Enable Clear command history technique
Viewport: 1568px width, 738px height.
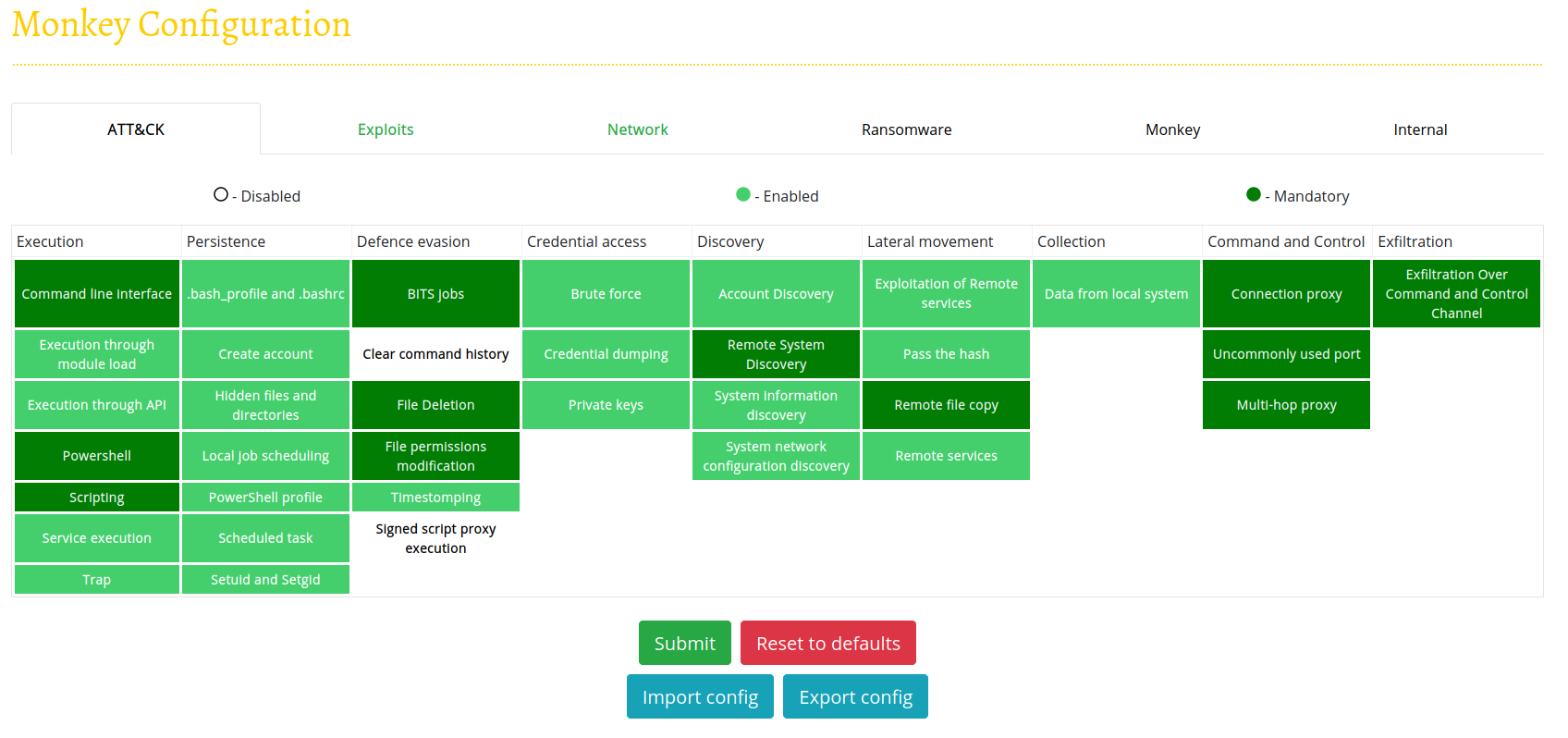[x=435, y=354]
